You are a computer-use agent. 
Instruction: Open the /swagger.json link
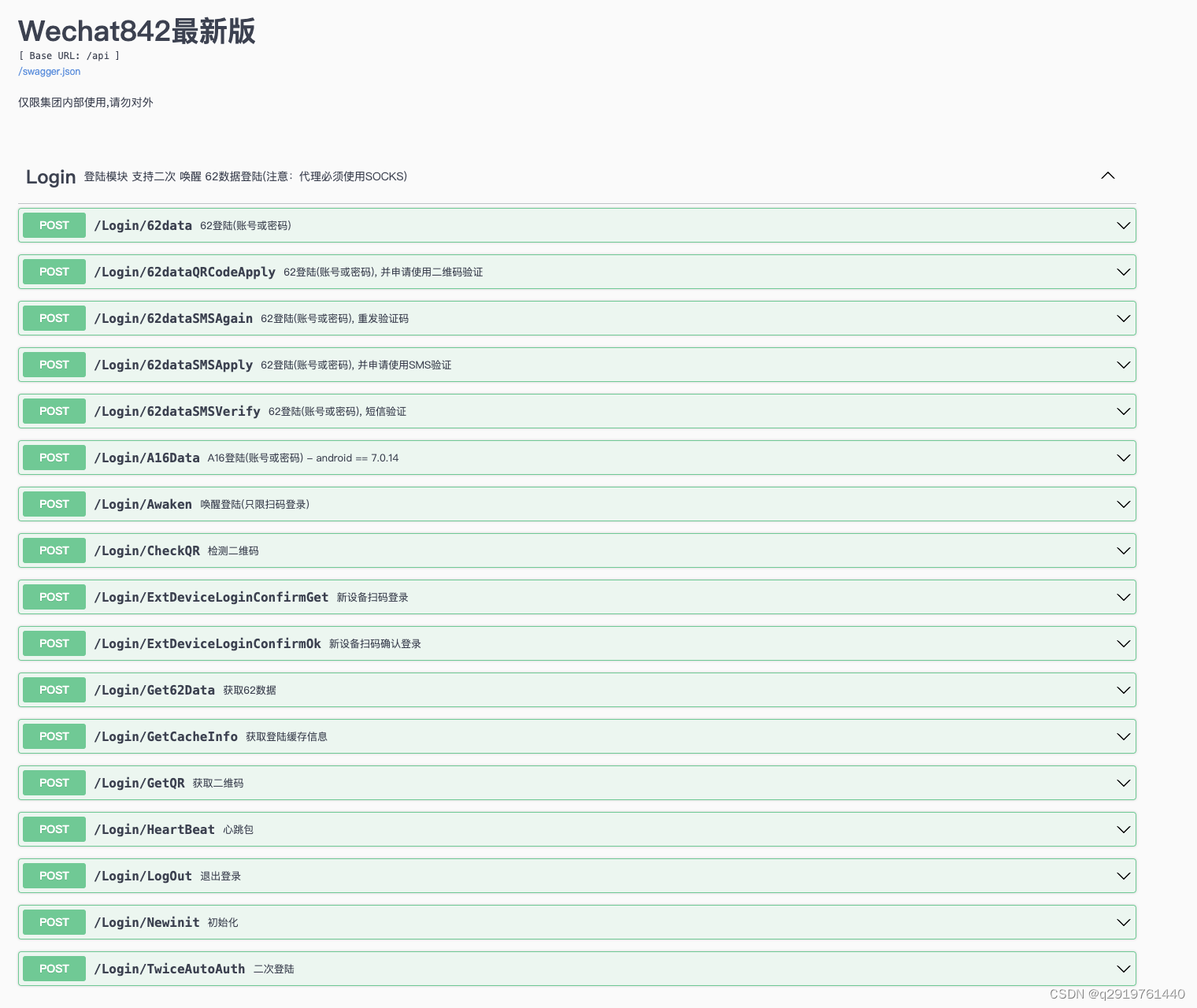point(49,72)
